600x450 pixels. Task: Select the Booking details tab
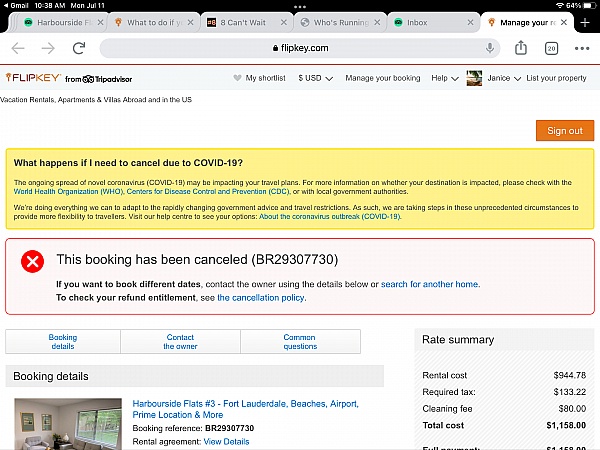63,342
